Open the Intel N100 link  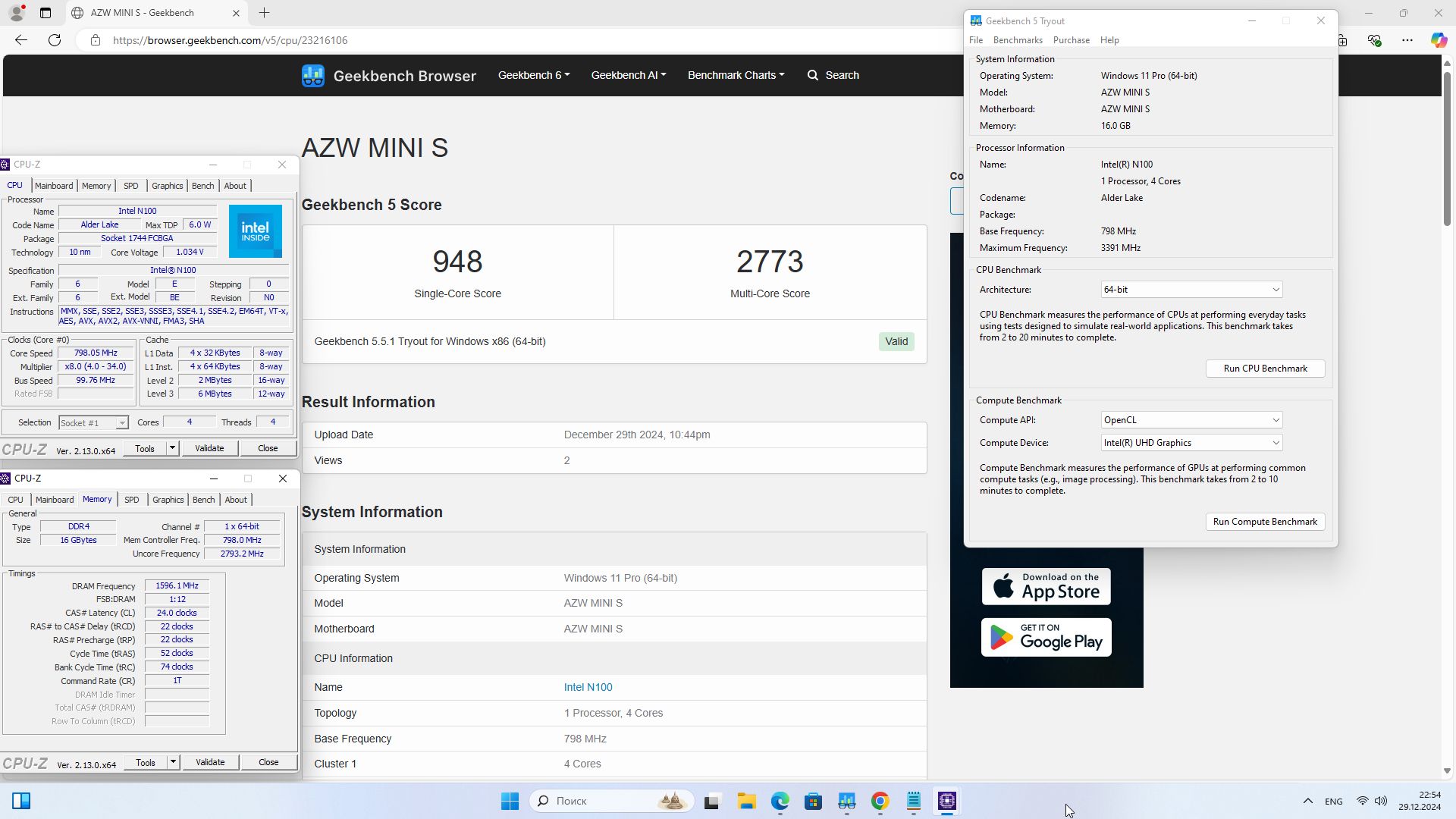[588, 687]
